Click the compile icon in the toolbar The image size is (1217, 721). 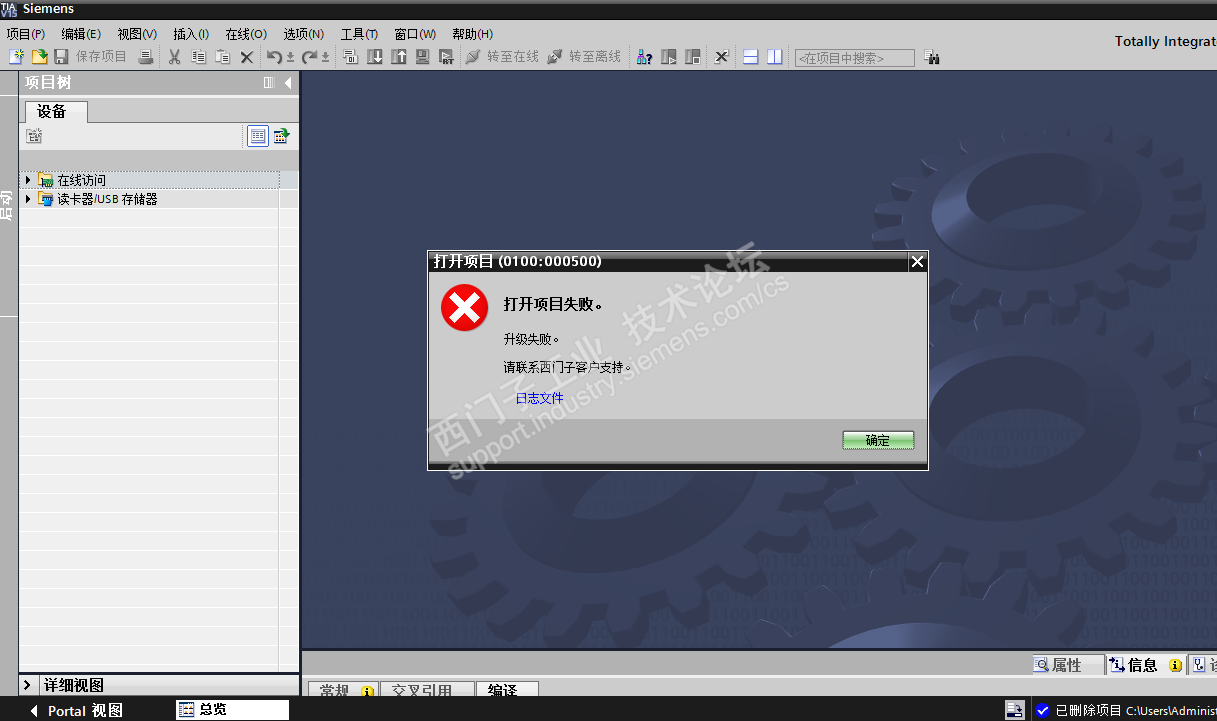350,57
